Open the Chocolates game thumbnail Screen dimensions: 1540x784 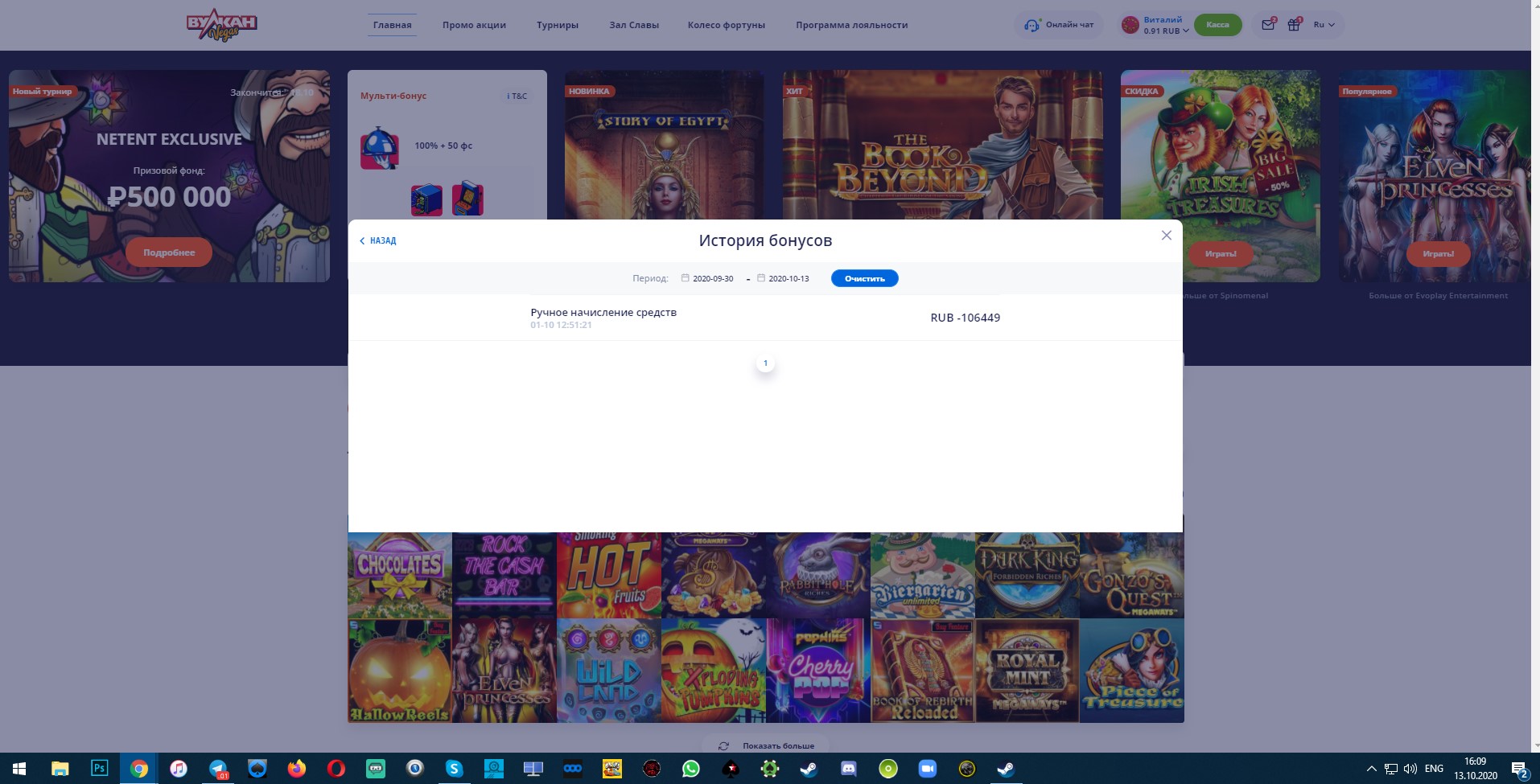tap(400, 575)
